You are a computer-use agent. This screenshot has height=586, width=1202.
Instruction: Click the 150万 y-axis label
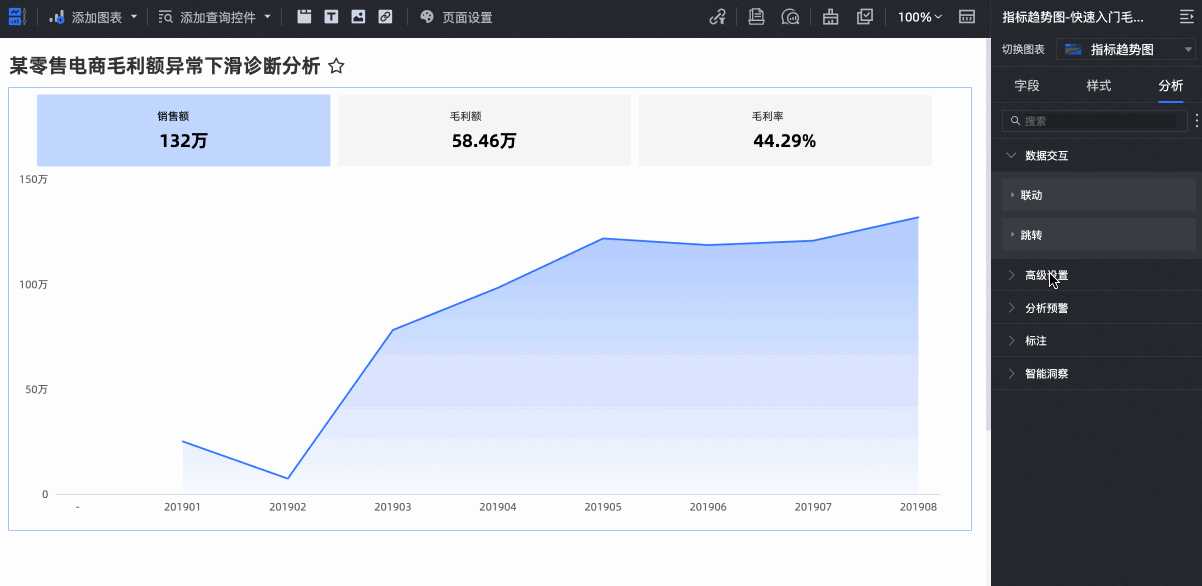[34, 179]
